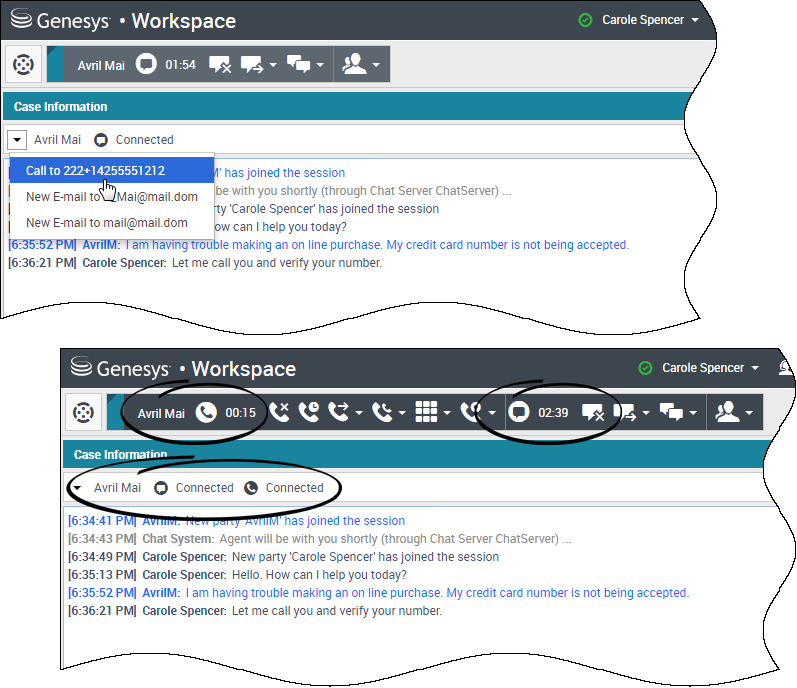Click party action contact icon in bottom window

tap(727, 412)
